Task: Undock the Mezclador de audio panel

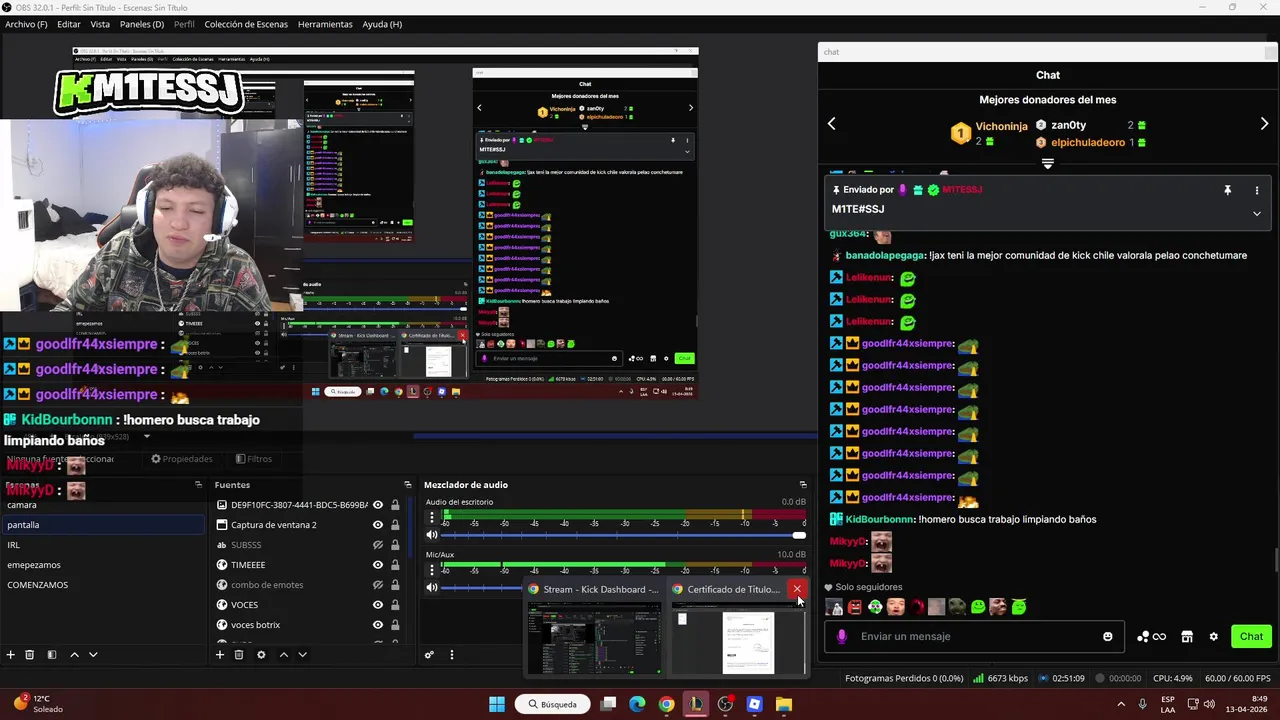Action: (802, 485)
